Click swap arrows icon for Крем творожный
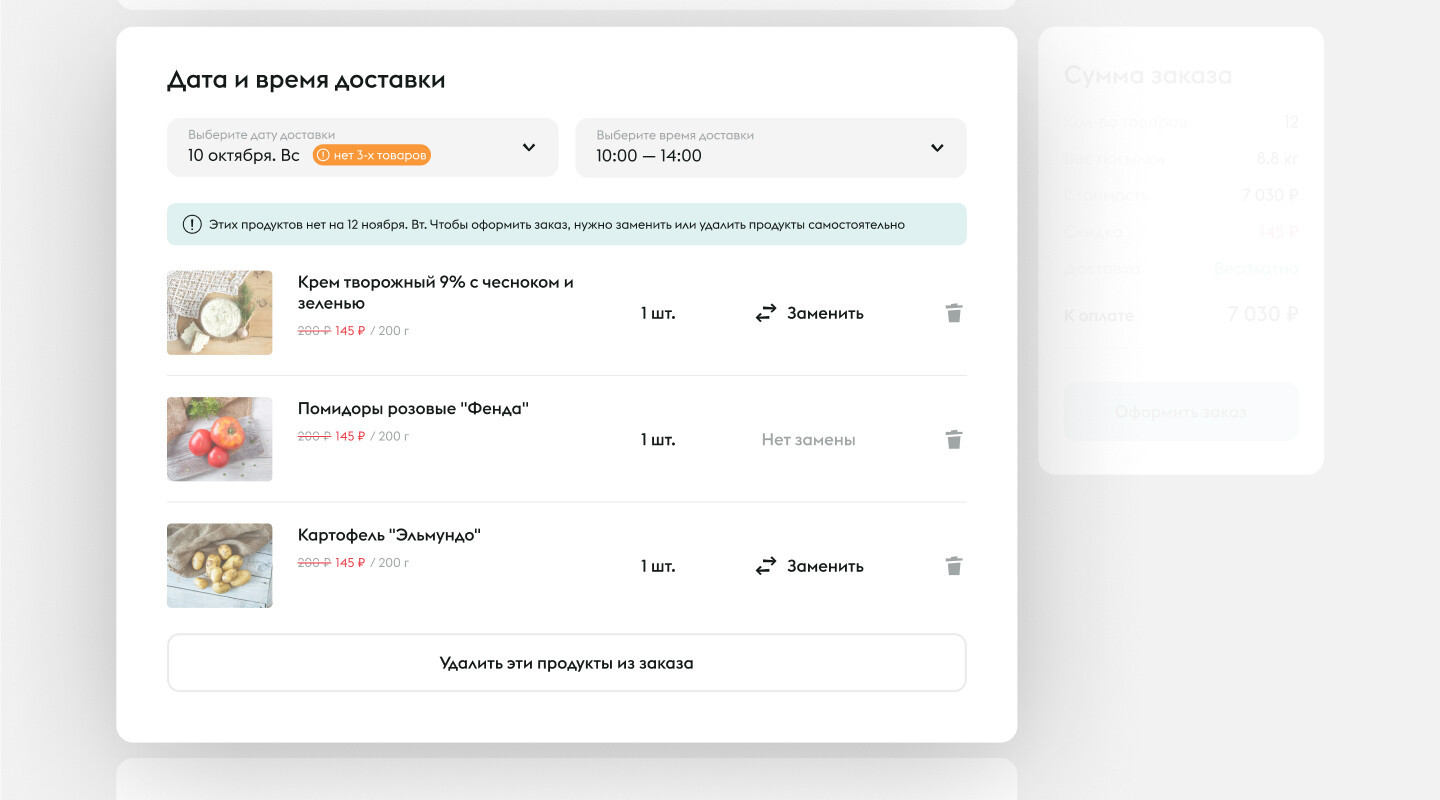Image resolution: width=1440 pixels, height=800 pixels. click(766, 313)
